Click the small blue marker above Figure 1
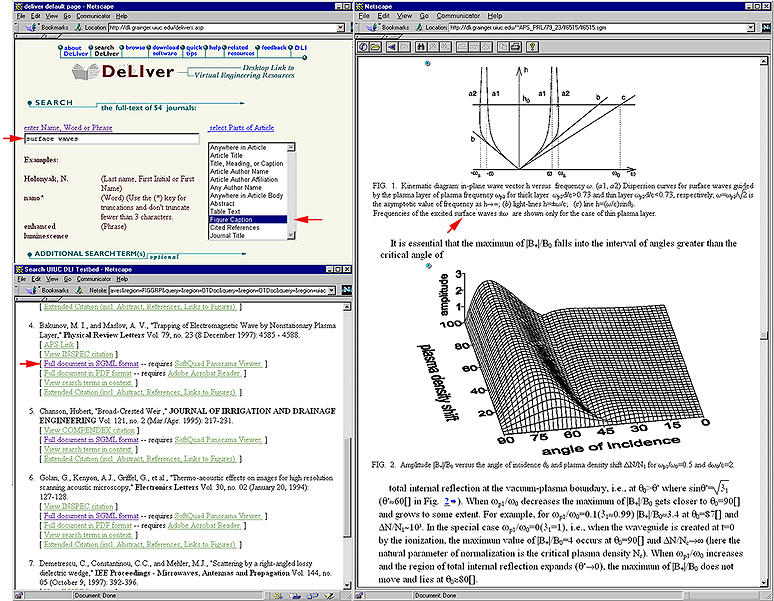Viewport: 774px width, 601px height. 427,63
